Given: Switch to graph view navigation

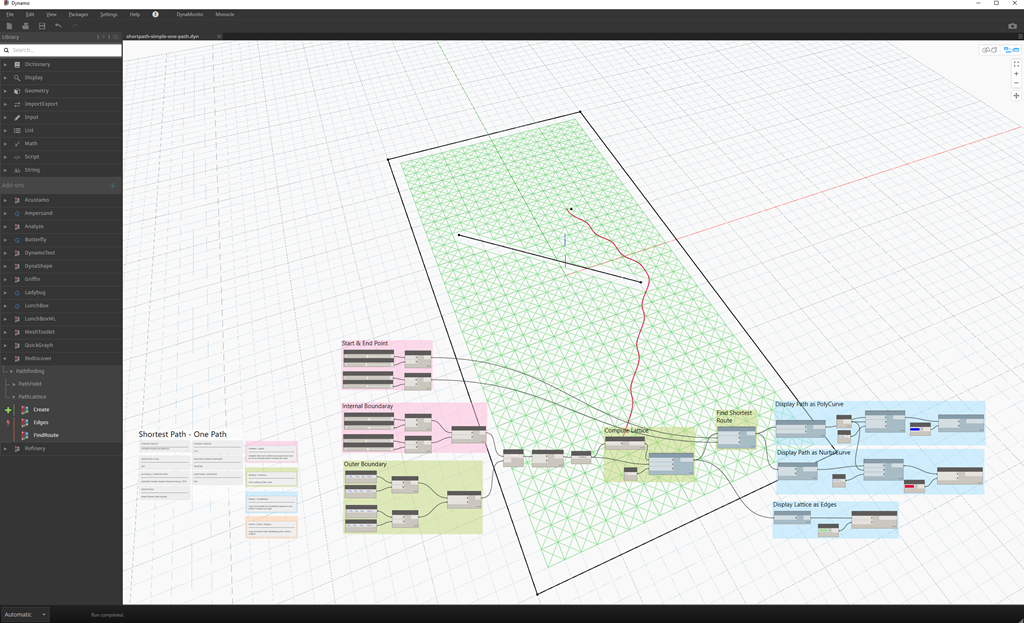Looking at the screenshot, I should pyautogui.click(x=1010, y=49).
